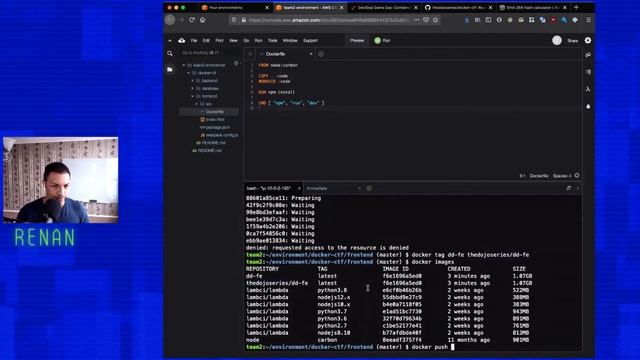640x360 pixels.
Task: Open the Spaces: 4 indentation selector
Action: [x=562, y=176]
